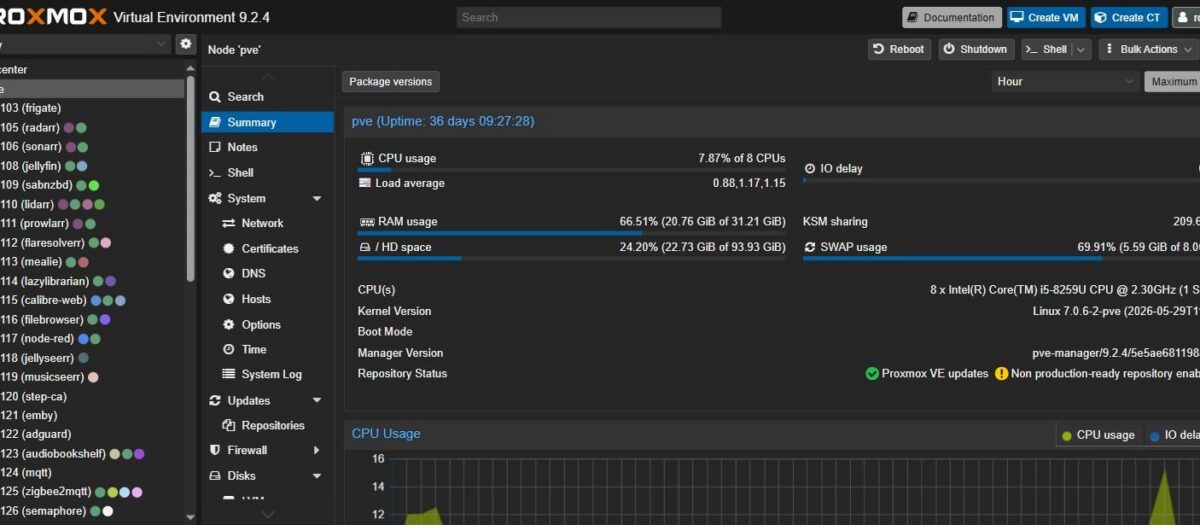Click the SWAP usage progress bar
The height and width of the screenshot is (525, 1200).
point(1001,258)
